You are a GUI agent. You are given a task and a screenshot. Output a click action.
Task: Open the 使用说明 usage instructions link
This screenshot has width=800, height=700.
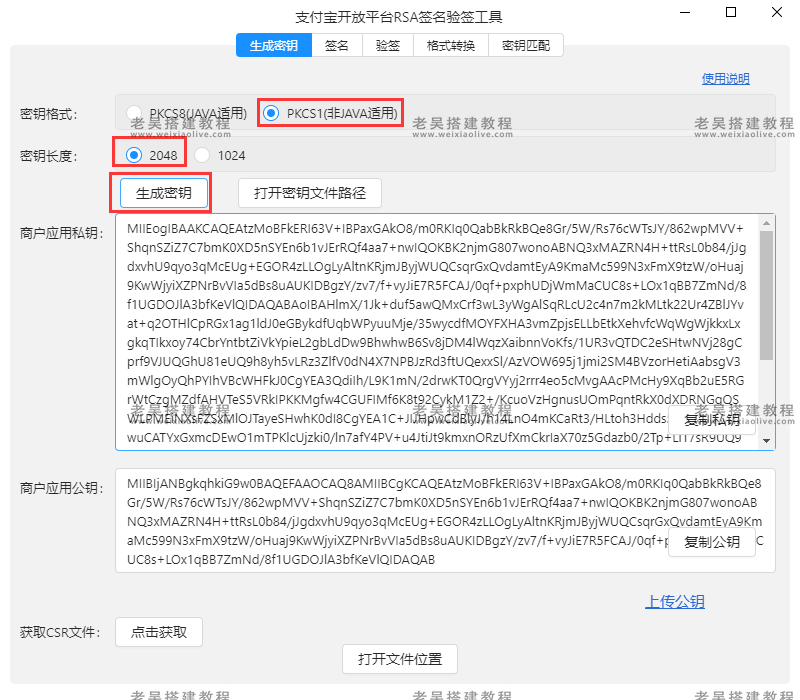(725, 78)
